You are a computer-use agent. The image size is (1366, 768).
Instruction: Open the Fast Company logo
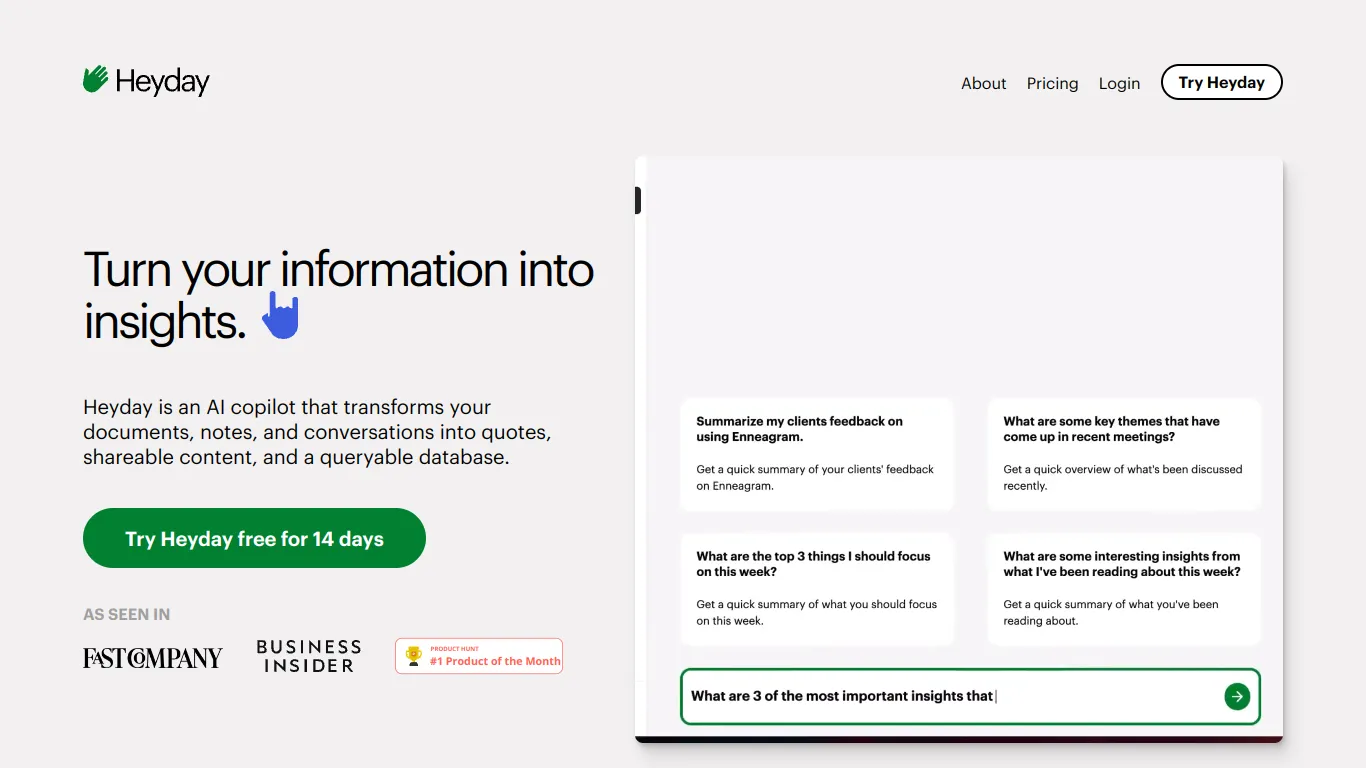(153, 657)
